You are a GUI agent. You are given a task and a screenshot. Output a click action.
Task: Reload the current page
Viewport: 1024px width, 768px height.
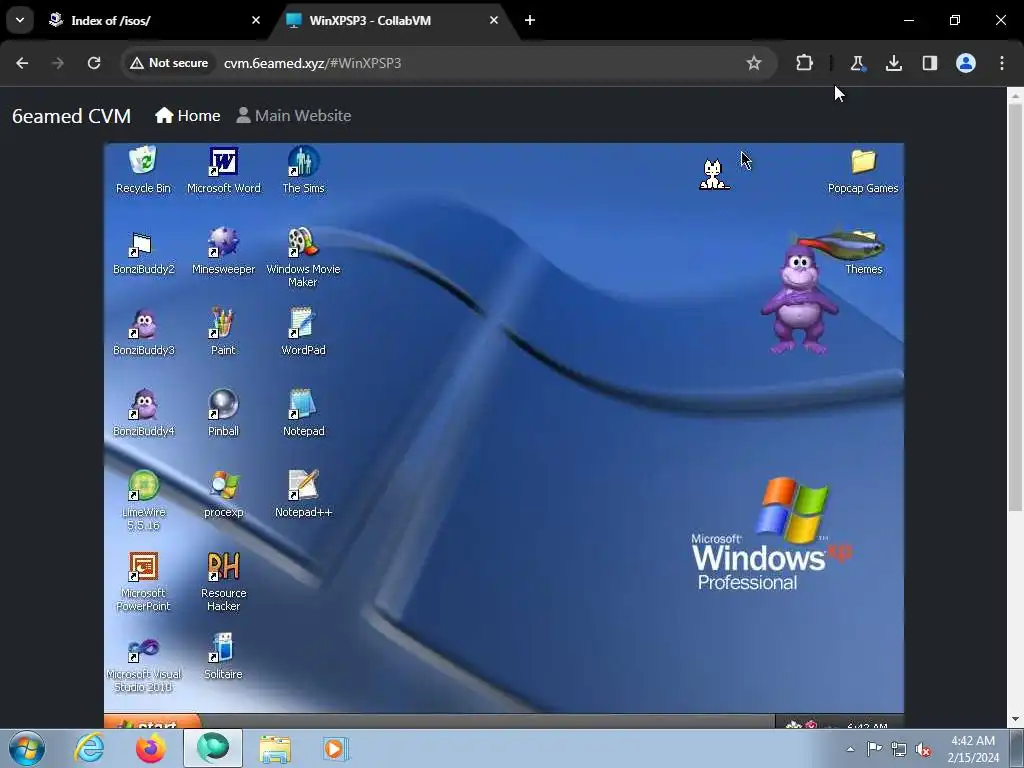click(x=94, y=63)
